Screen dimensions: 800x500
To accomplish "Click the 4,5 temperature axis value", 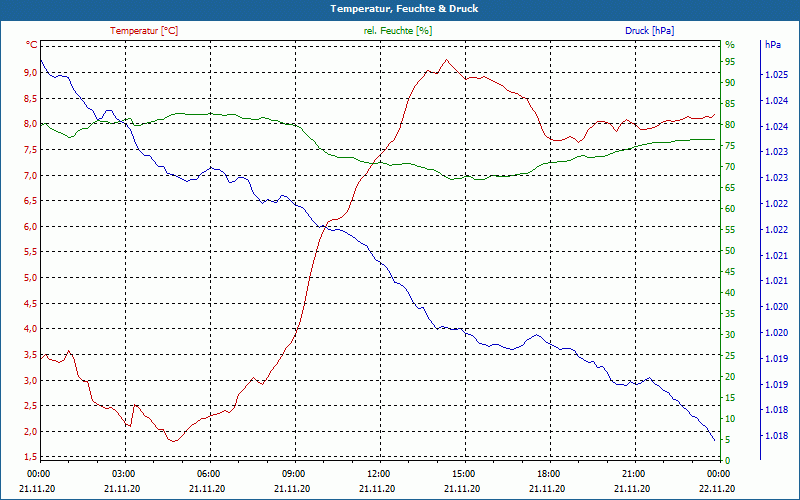I will pyautogui.click(x=31, y=303).
